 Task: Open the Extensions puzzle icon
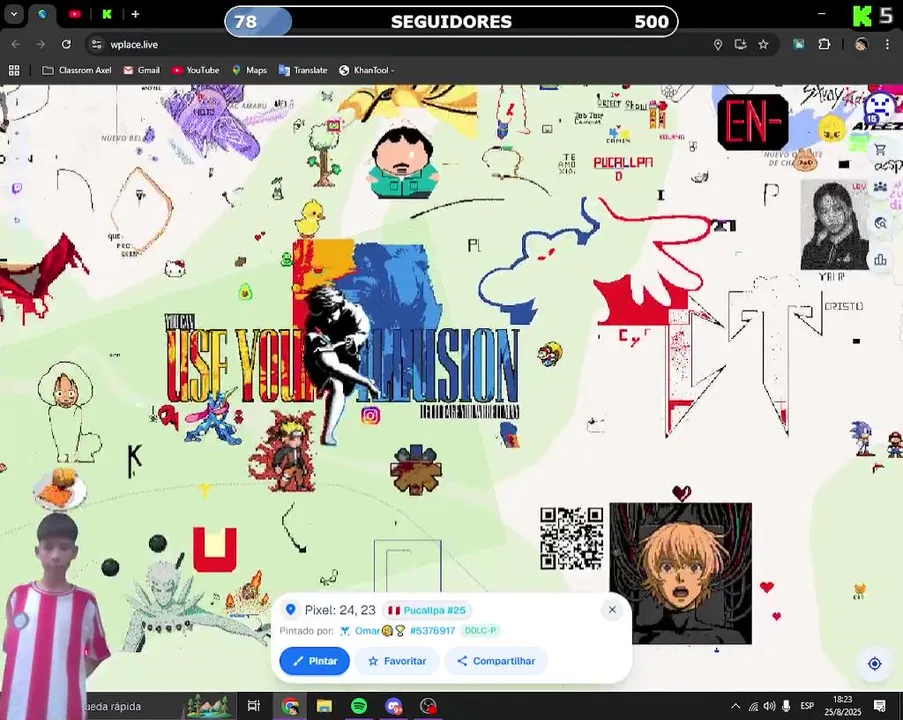coord(824,44)
